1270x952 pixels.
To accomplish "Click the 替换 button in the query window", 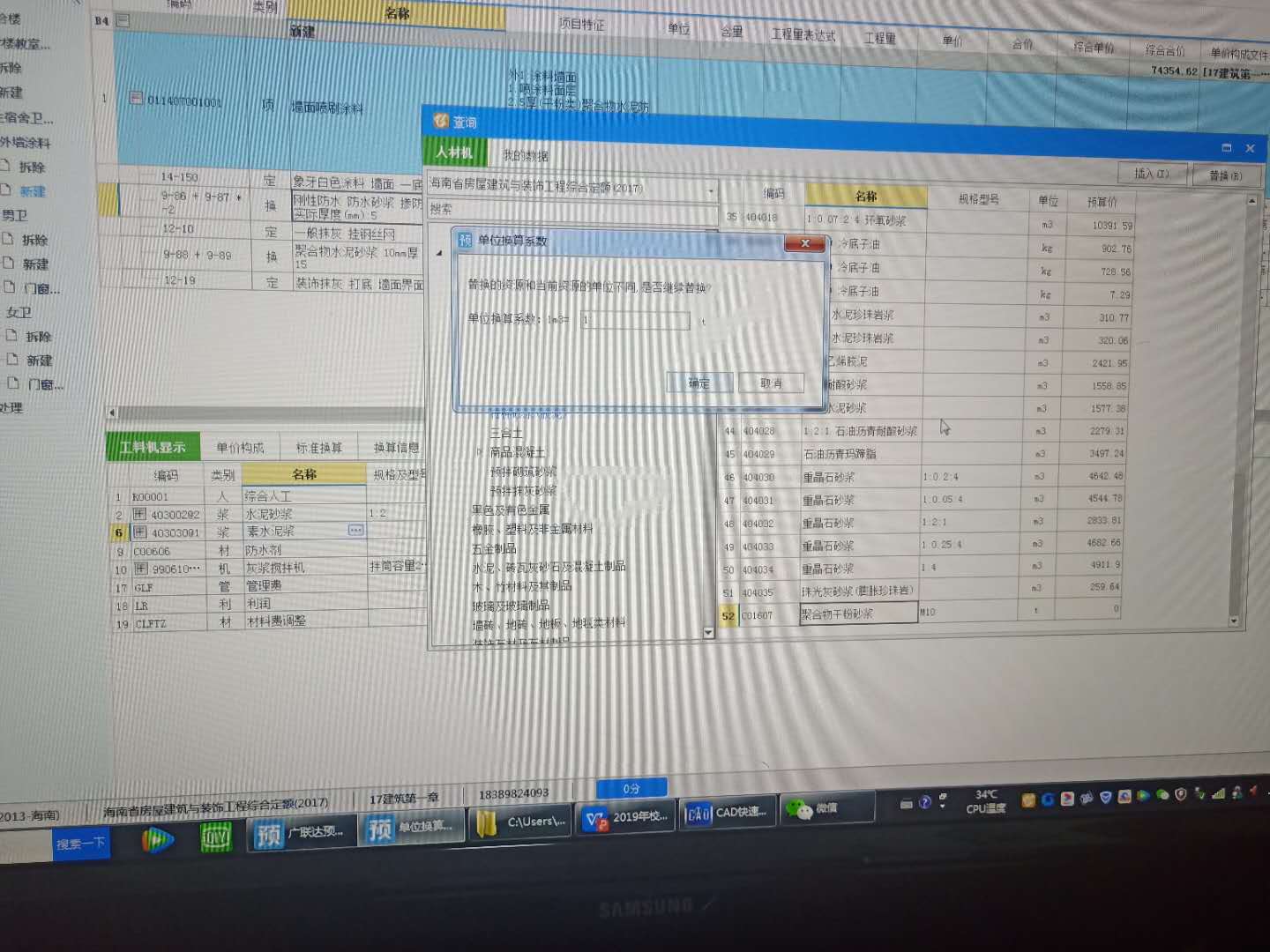I will point(1227,175).
